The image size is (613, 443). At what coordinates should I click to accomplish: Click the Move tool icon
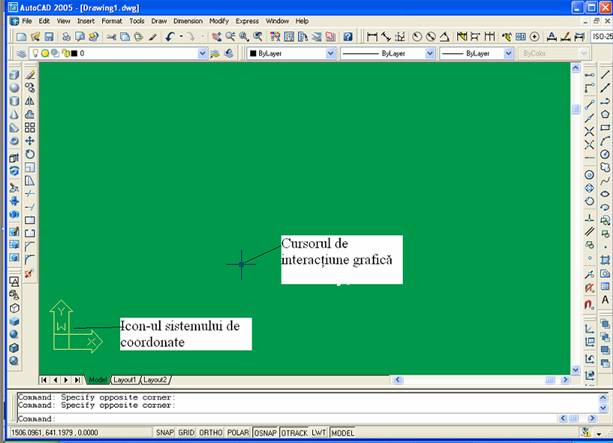(30, 141)
